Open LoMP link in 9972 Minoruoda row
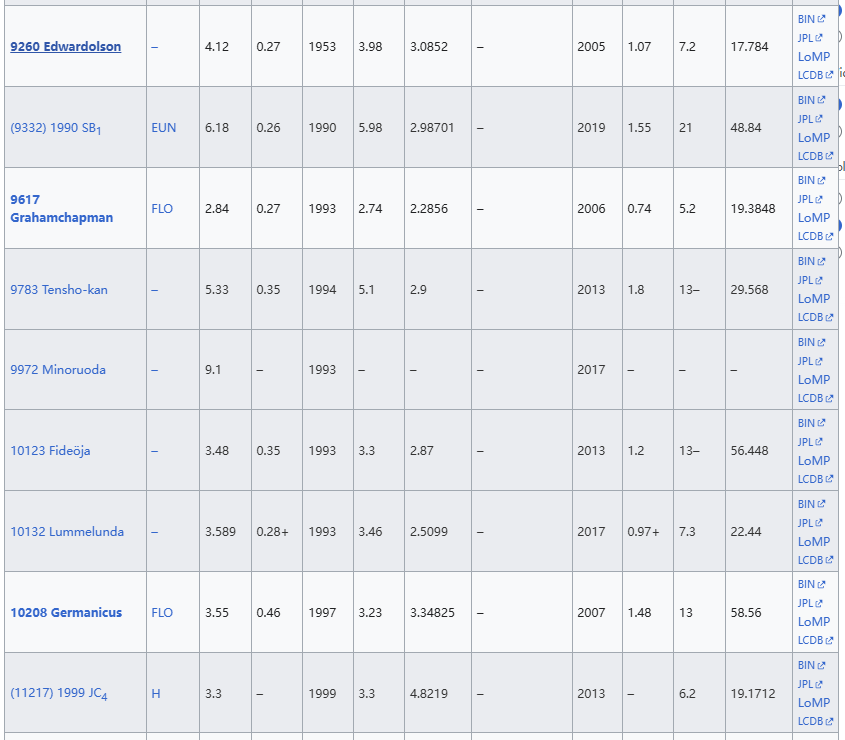This screenshot has height=740, width=845. [x=814, y=379]
